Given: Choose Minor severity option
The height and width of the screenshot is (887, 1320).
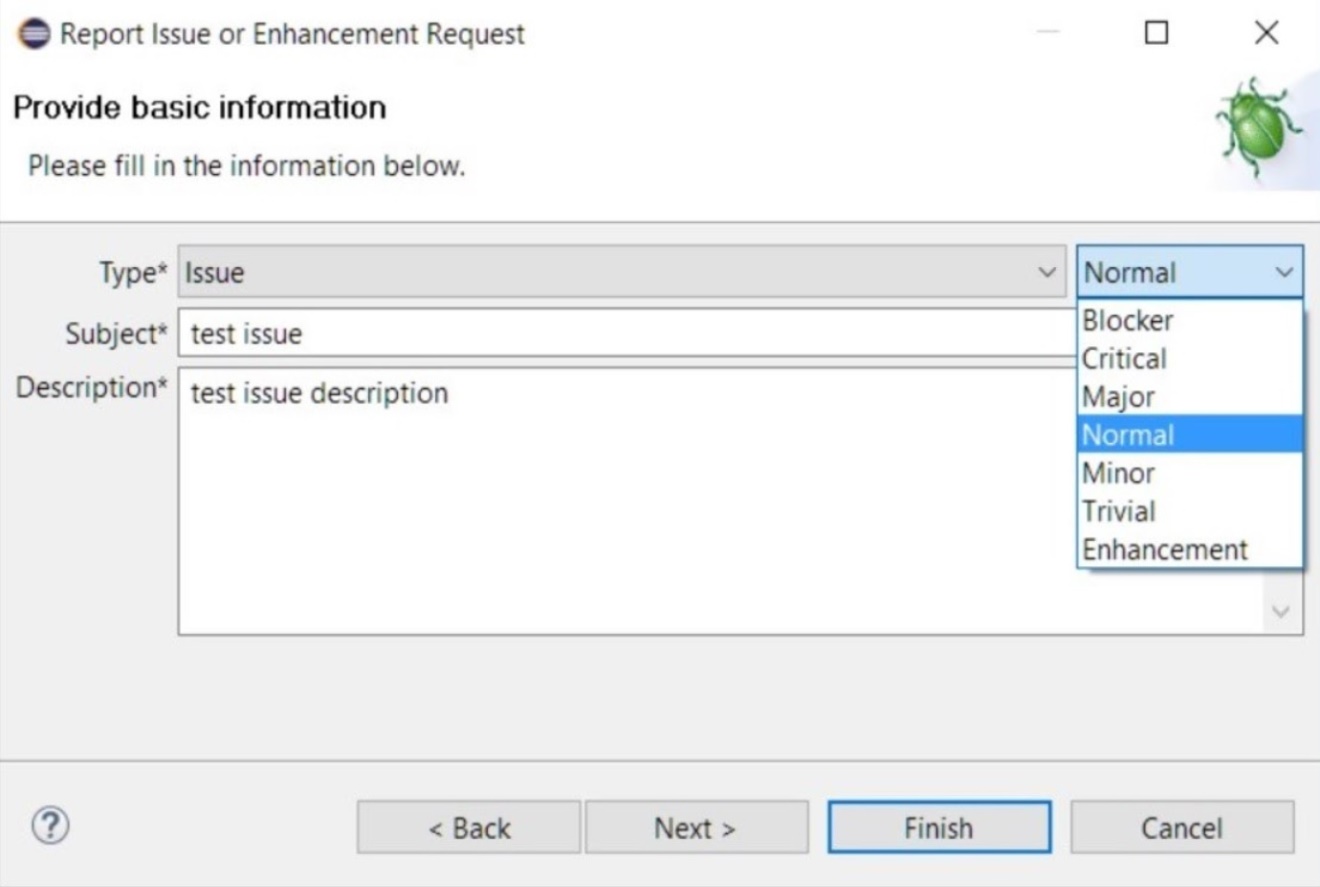Looking at the screenshot, I should pos(1190,473).
